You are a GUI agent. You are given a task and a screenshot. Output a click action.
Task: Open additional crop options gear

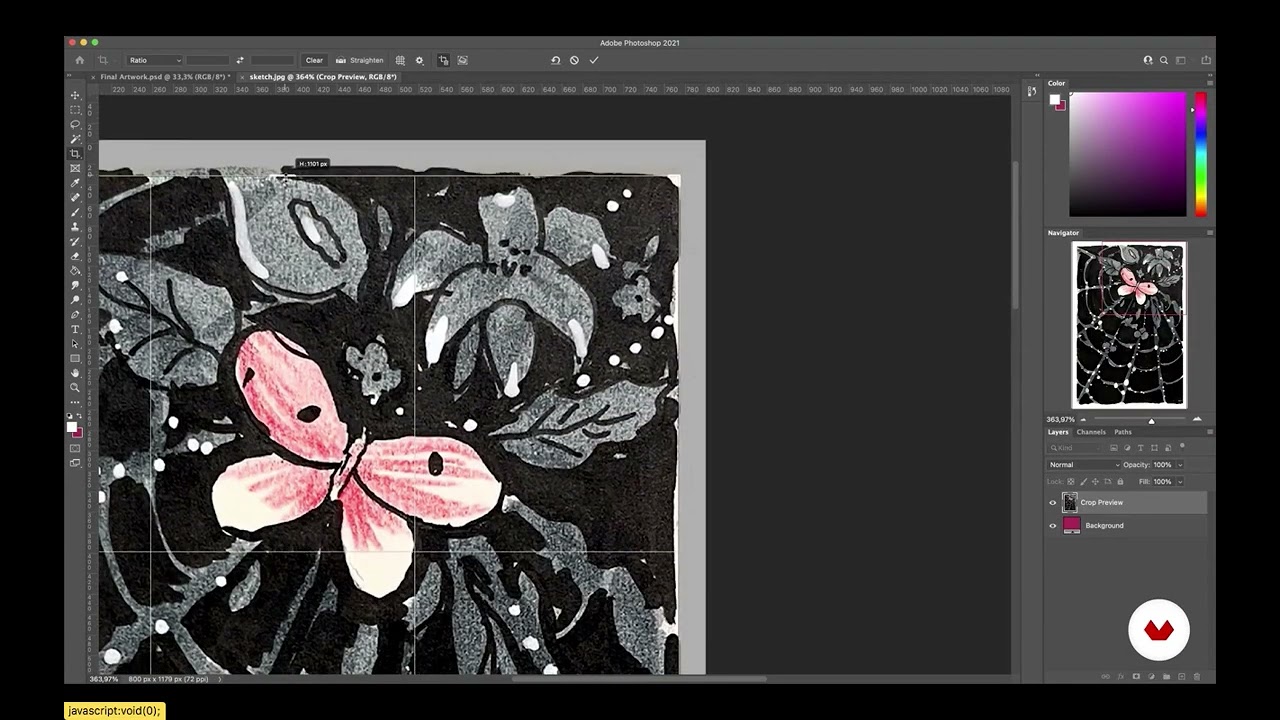click(419, 60)
